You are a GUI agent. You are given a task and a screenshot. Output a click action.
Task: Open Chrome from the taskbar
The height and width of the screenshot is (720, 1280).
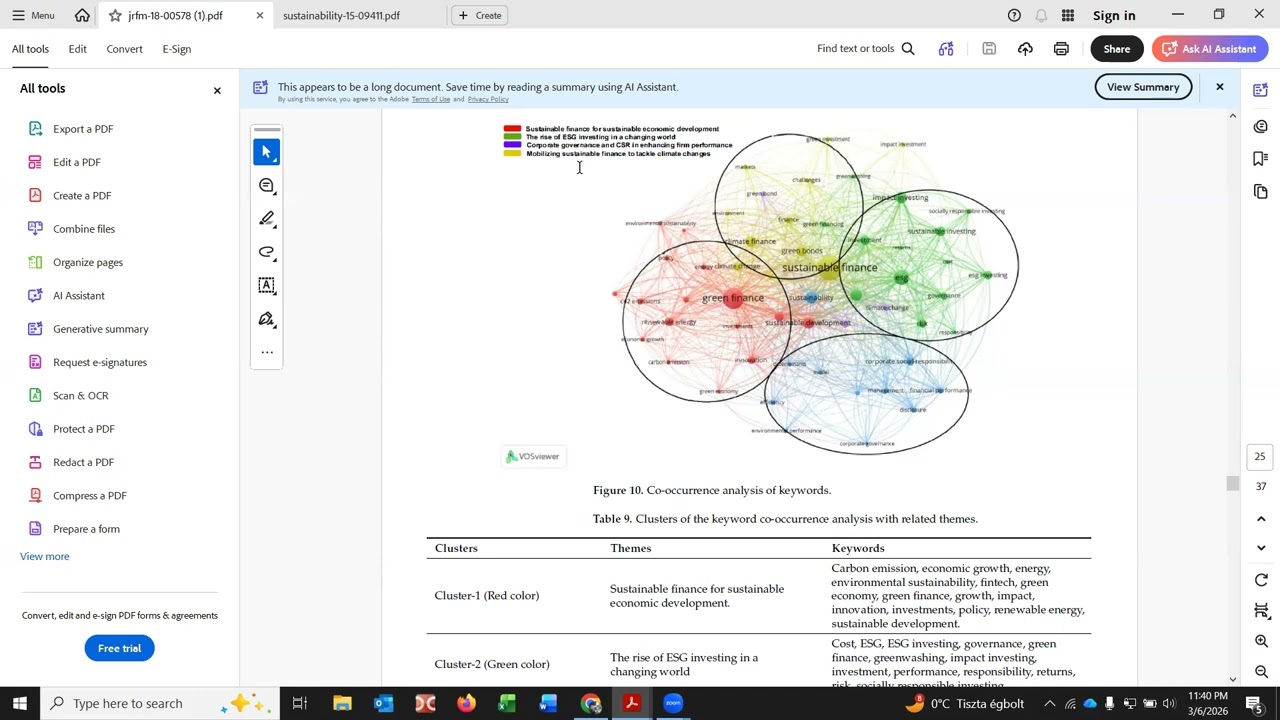pos(590,703)
